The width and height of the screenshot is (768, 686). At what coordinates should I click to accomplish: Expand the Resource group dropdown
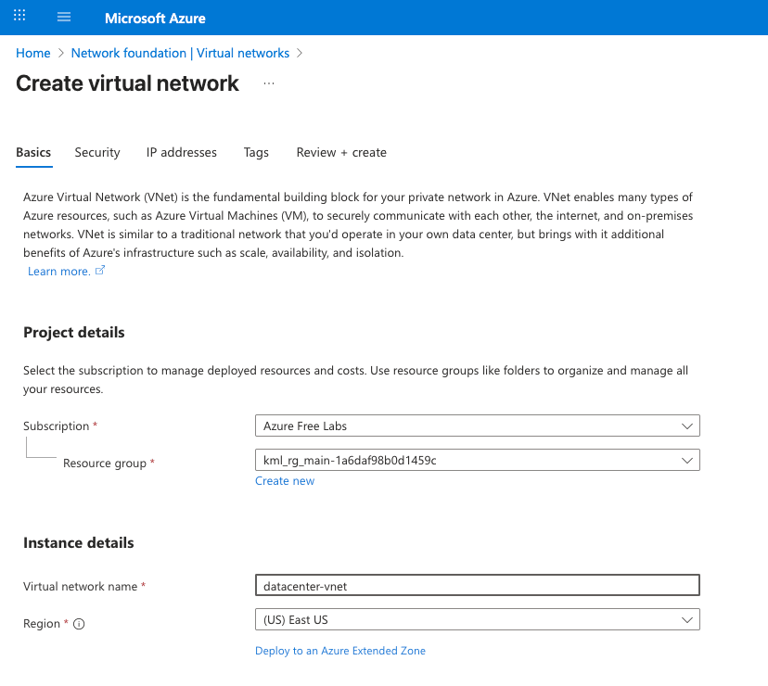click(477, 460)
